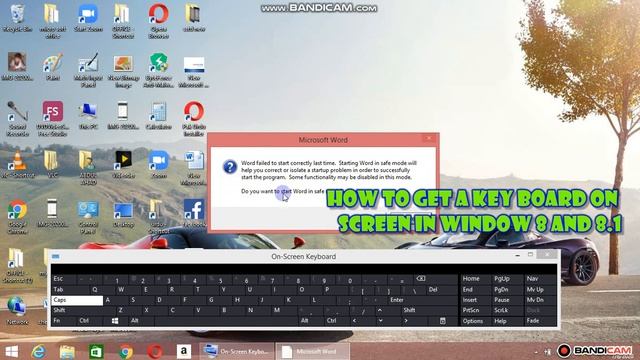Open File Explorer from the taskbar
Image resolution: width=640 pixels, height=360 pixels.
click(x=67, y=351)
